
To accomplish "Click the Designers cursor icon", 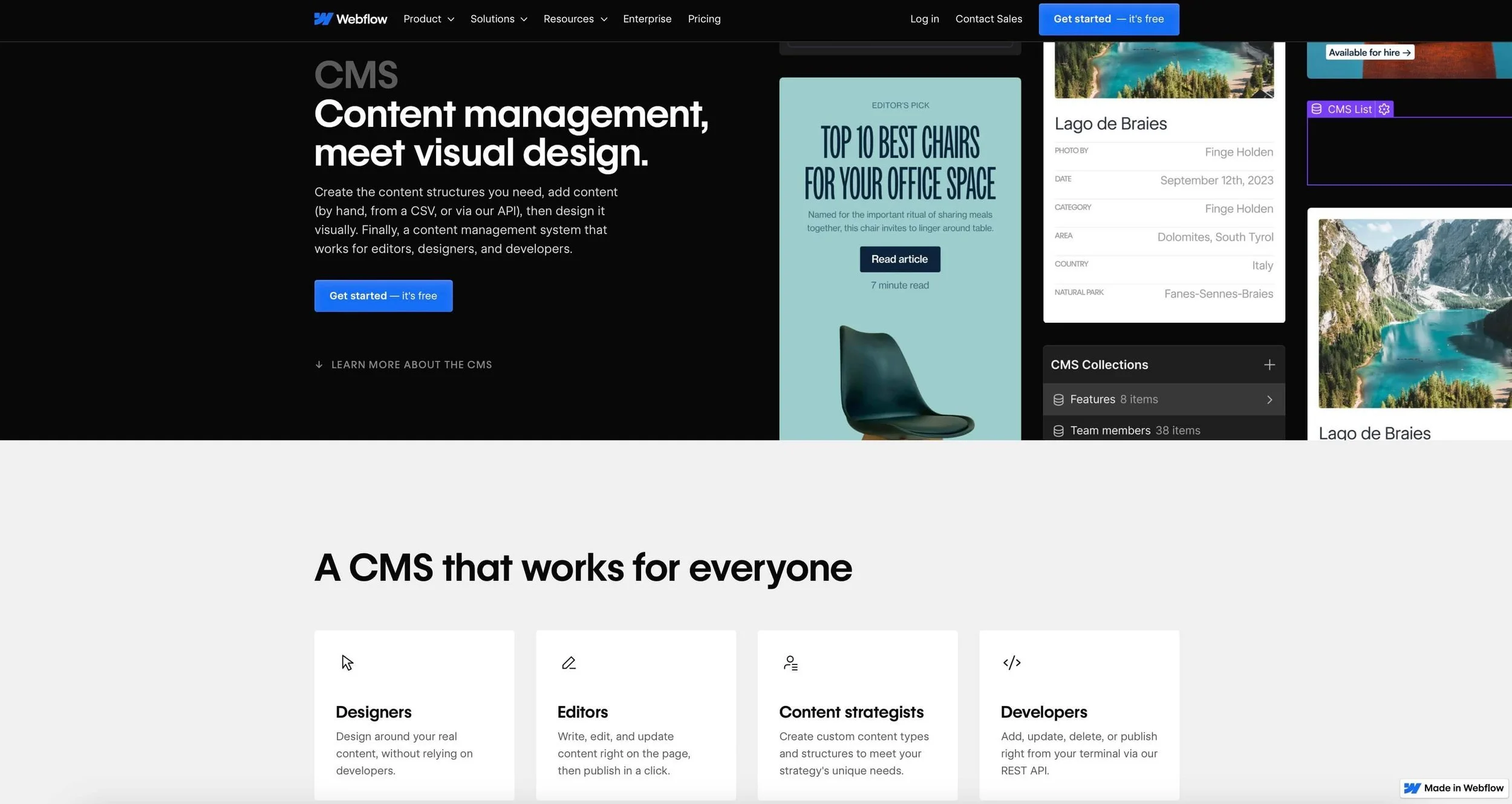I will click(x=347, y=663).
